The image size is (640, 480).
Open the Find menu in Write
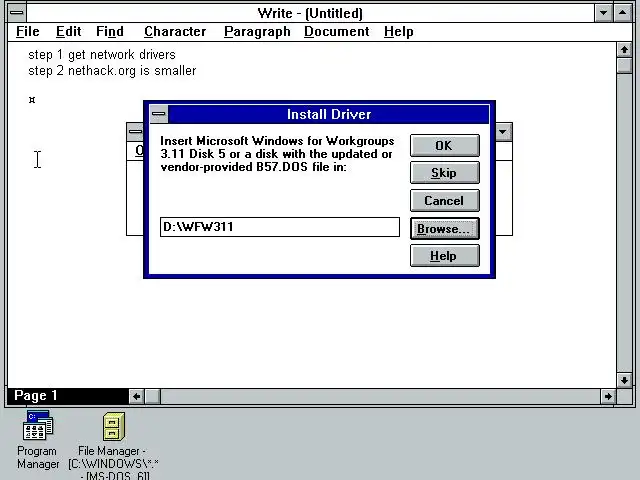click(110, 31)
